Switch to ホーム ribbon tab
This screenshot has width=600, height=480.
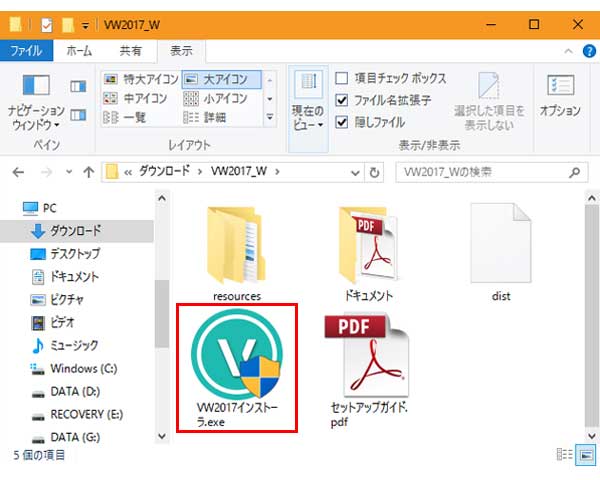pyautogui.click(x=79, y=51)
